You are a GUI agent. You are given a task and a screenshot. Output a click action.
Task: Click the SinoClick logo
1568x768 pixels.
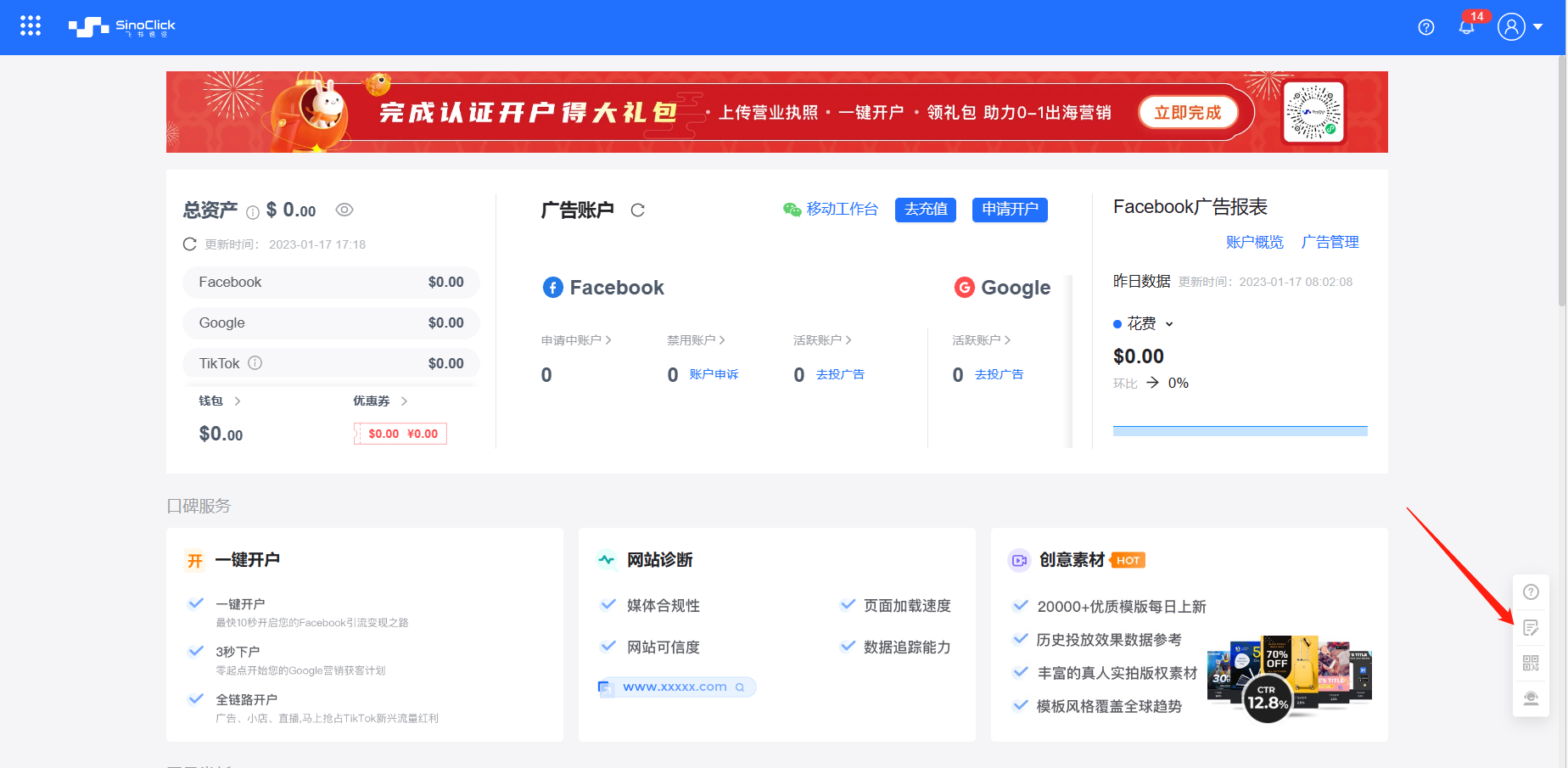tap(122, 27)
